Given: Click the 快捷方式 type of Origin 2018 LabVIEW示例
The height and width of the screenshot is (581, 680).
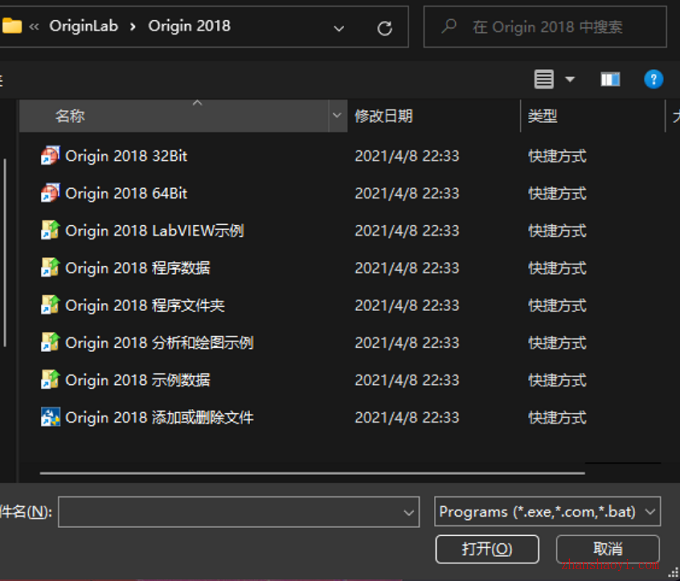Looking at the screenshot, I should (557, 231).
